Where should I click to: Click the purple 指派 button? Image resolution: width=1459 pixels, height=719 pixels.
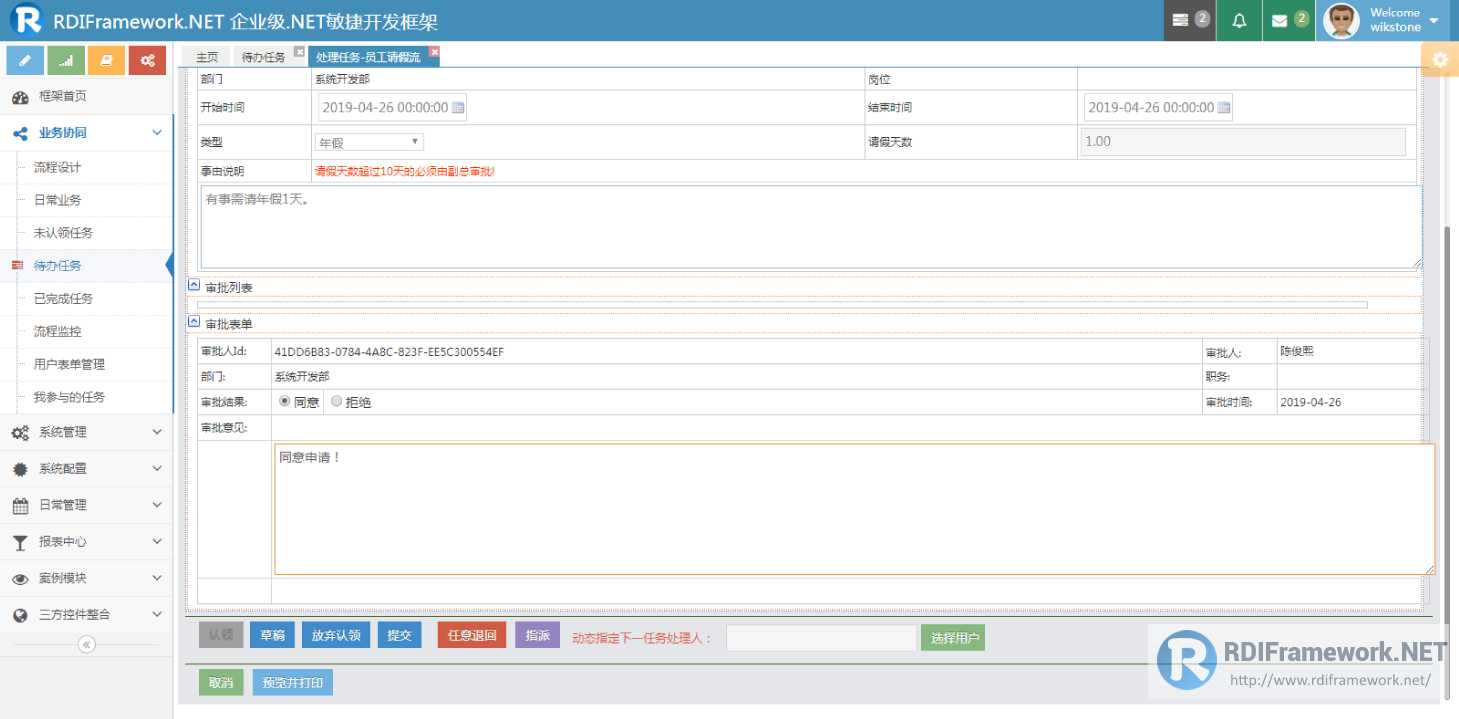(537, 635)
